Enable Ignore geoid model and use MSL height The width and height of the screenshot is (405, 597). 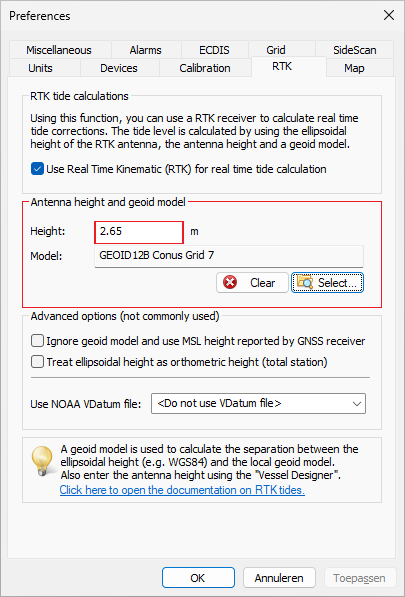[37, 341]
